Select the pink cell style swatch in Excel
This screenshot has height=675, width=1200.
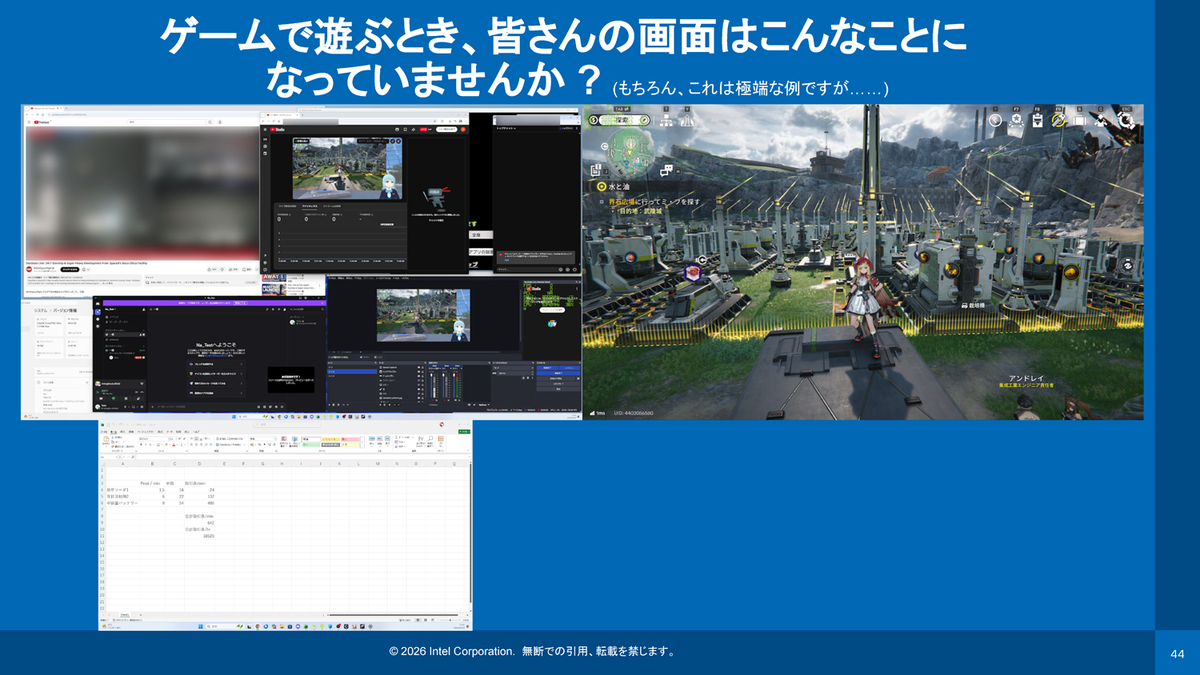(350, 439)
